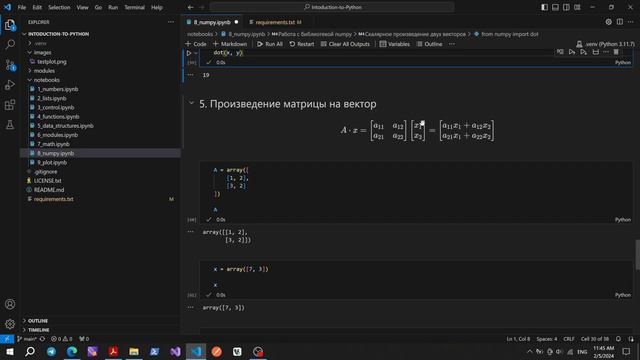This screenshot has width=640, height=360.
Task: Open the Help menu
Action: point(157,7)
